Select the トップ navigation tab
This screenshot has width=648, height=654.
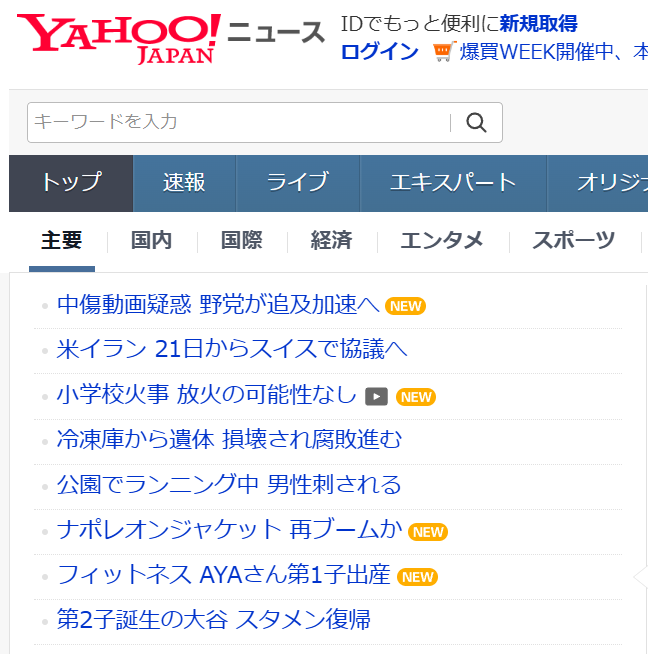click(x=71, y=183)
